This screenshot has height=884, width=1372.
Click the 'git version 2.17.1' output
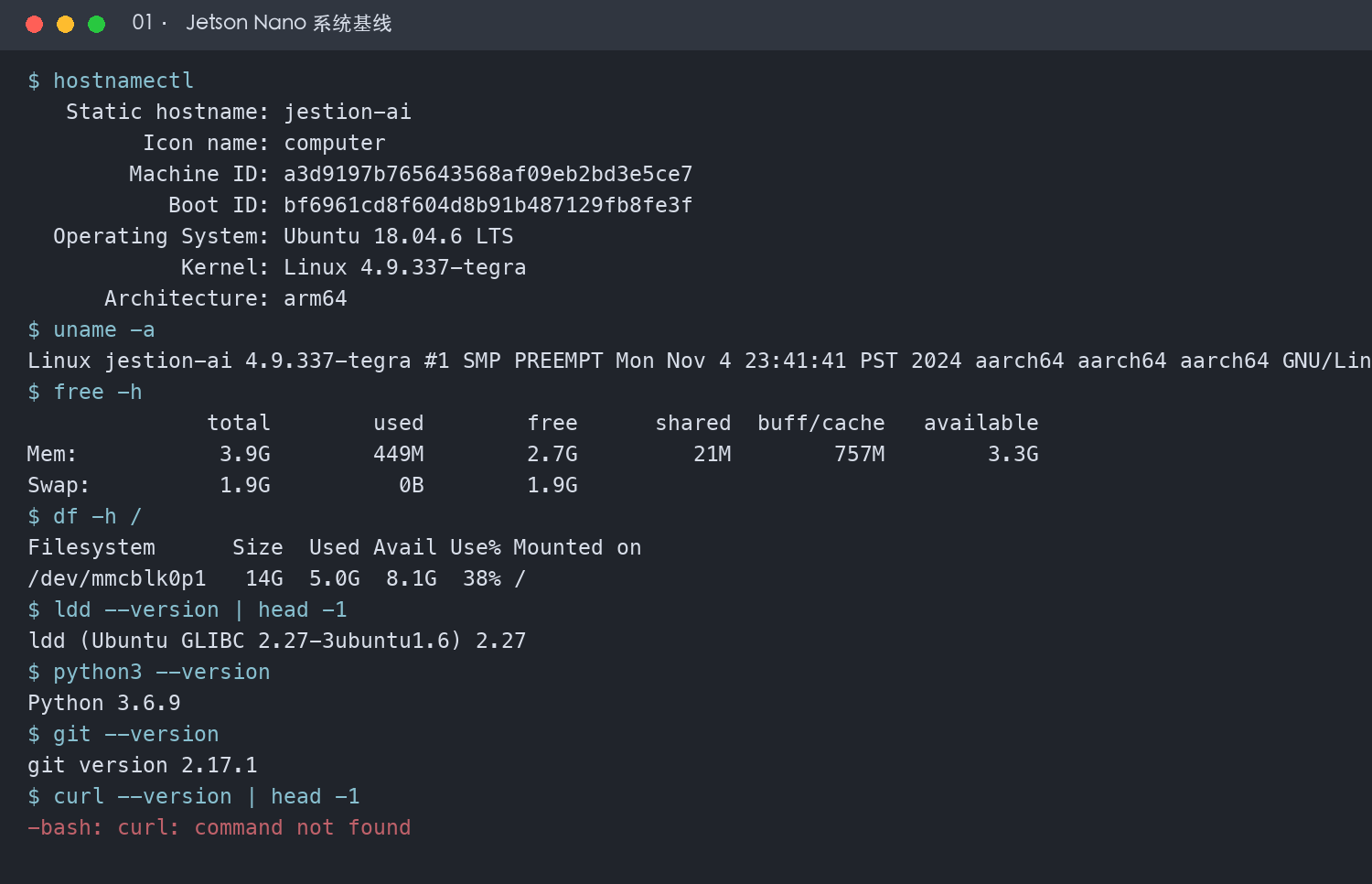[143, 765]
